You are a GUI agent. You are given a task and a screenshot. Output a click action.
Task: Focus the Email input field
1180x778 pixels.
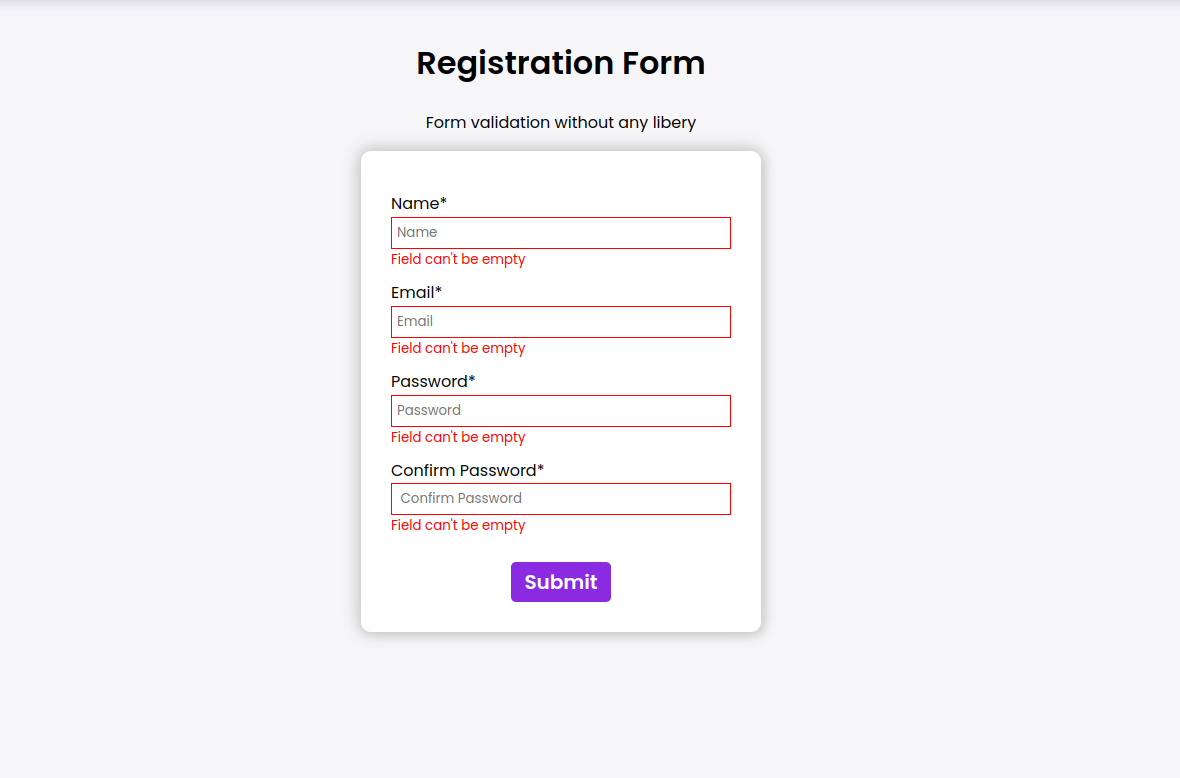[560, 322]
